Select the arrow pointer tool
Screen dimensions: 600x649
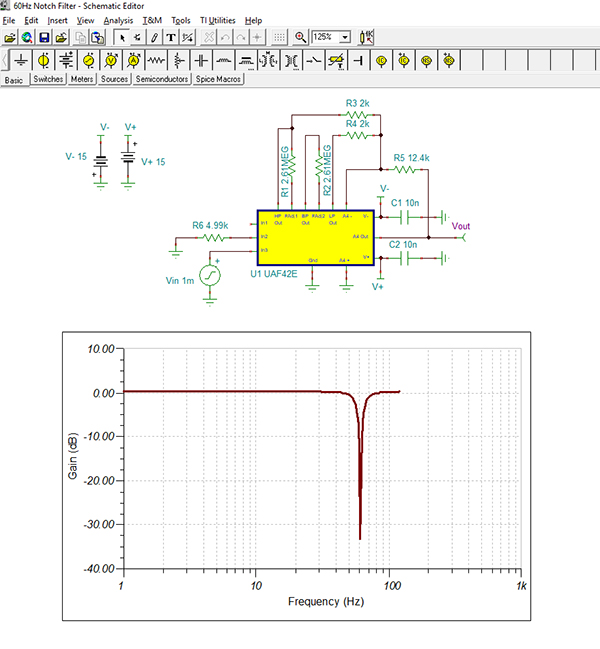tap(122, 37)
